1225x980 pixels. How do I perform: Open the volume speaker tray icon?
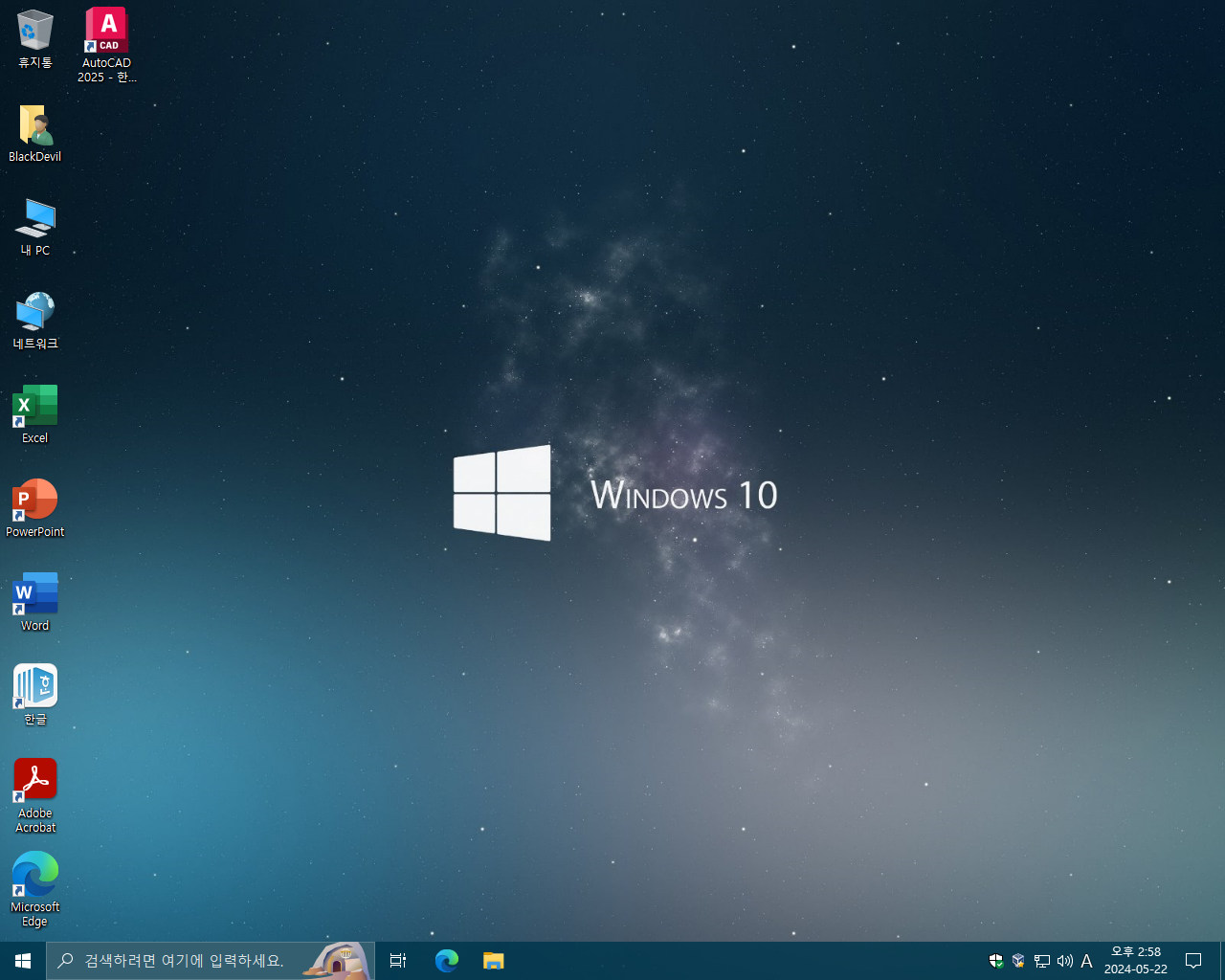coord(1065,961)
